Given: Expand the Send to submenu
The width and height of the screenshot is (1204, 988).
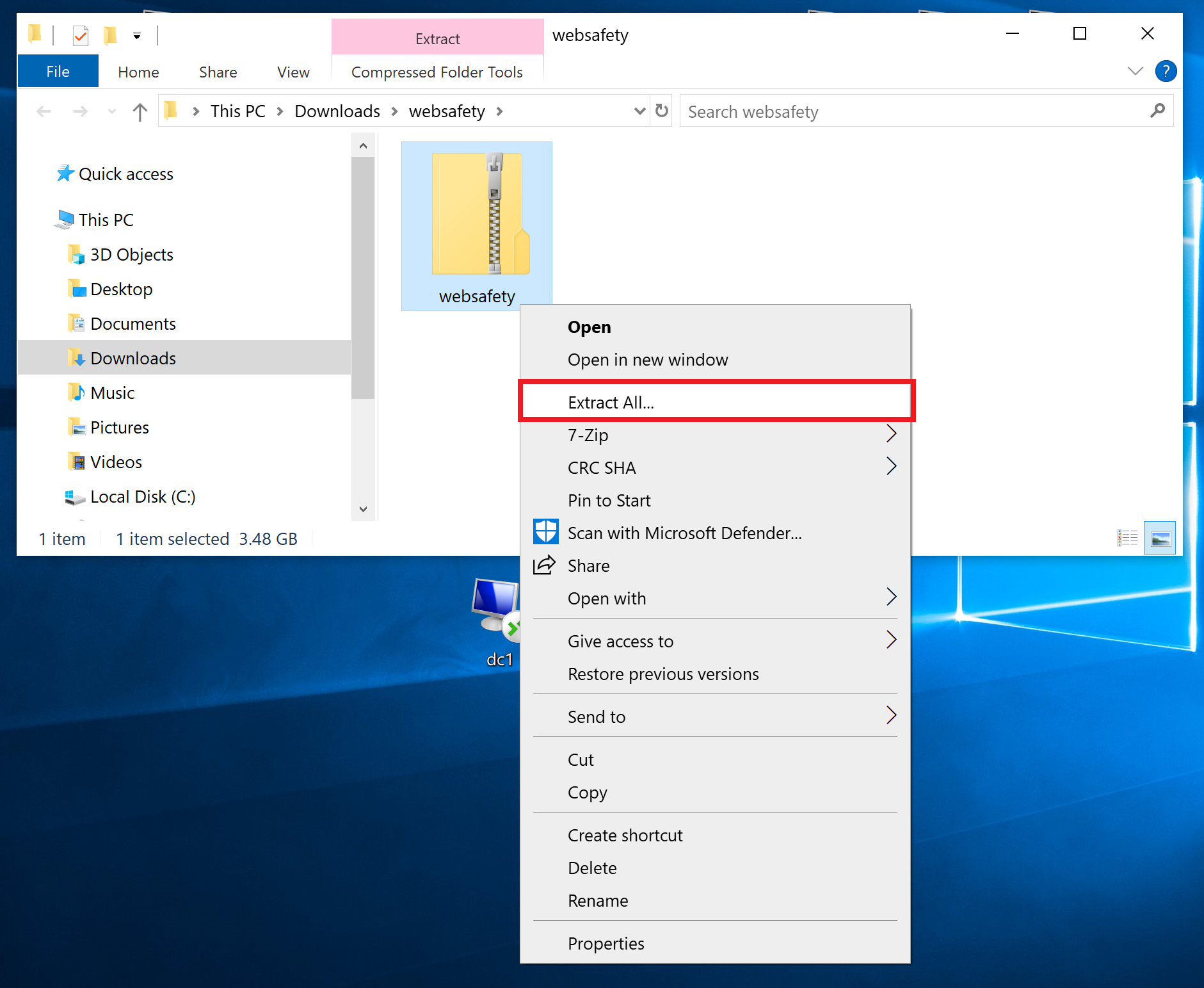Looking at the screenshot, I should pyautogui.click(x=715, y=717).
